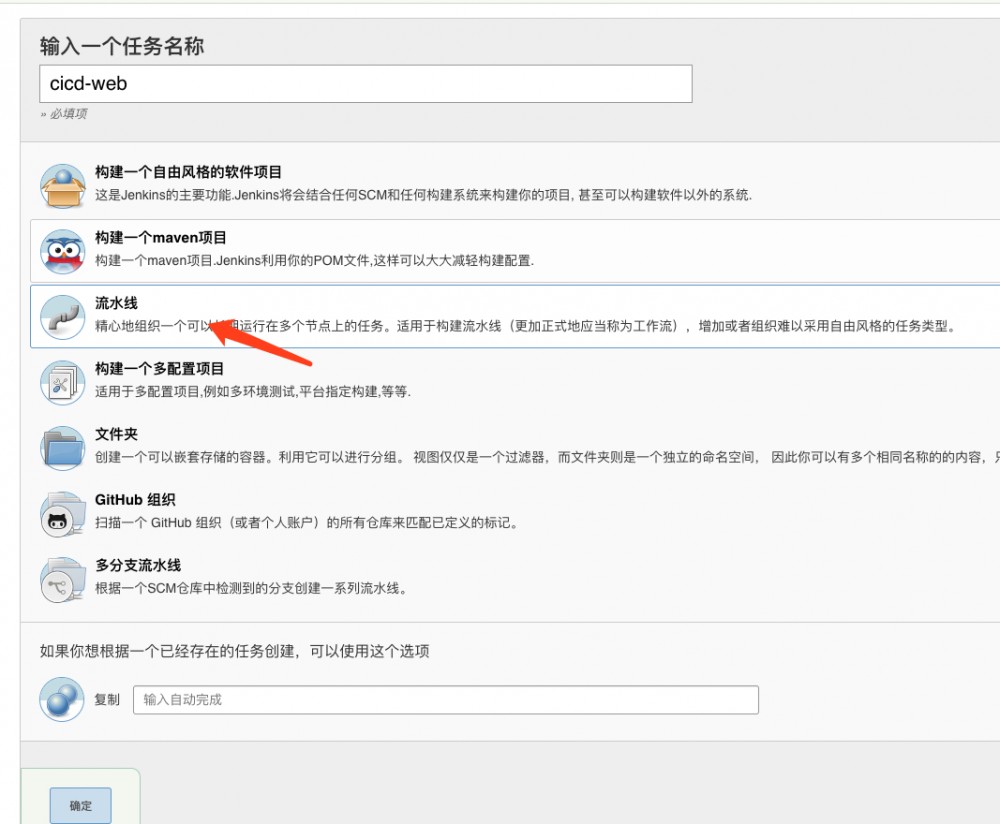
Task: Click the freestyle description starting 这是Jenkins的主要功能
Action: point(423,195)
